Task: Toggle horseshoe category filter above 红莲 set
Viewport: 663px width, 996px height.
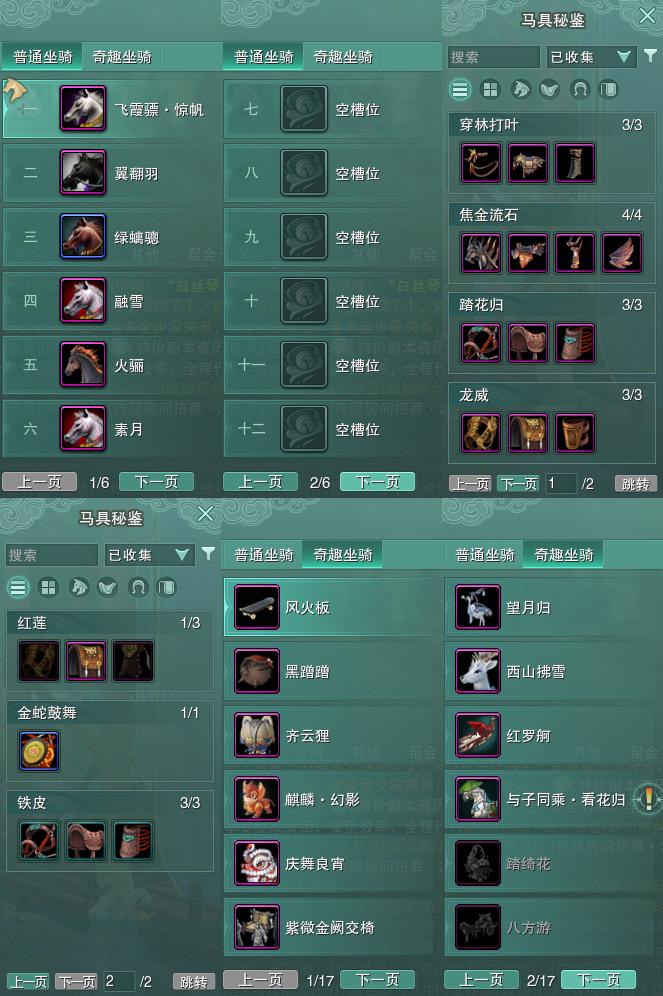Action: (x=138, y=588)
